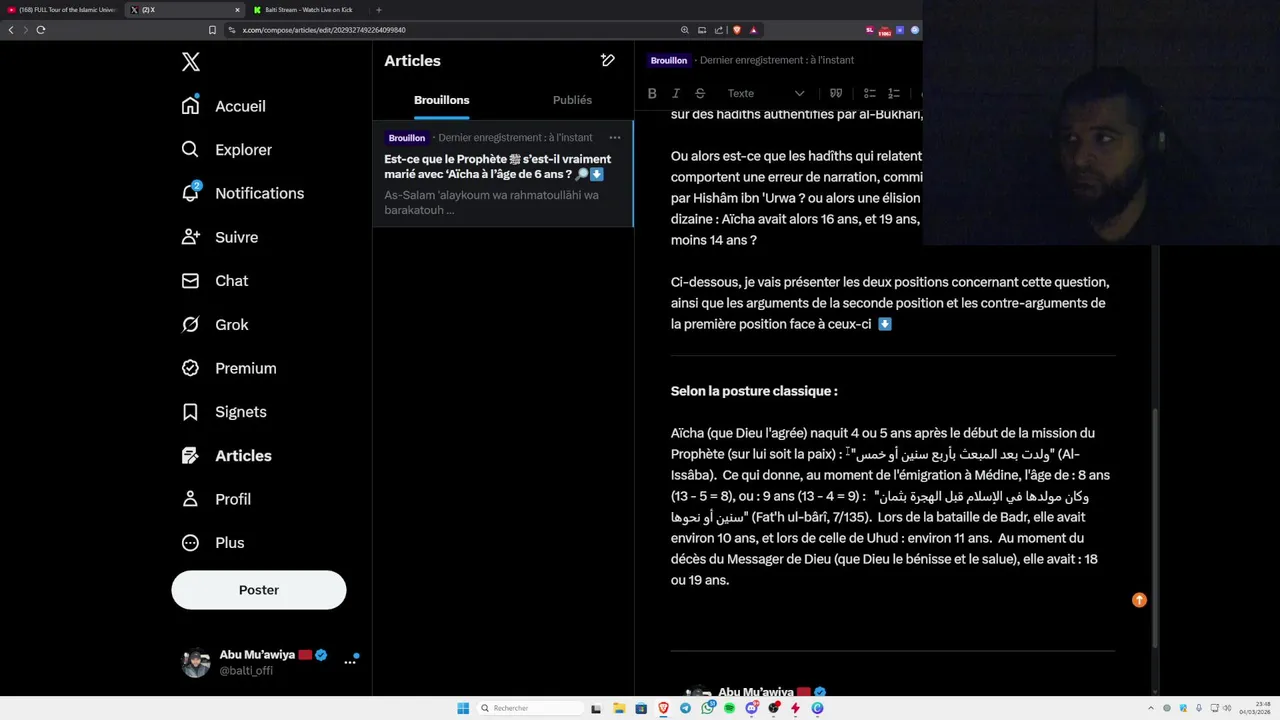
Task: Open Brave browser taskbar icon
Action: pos(663,708)
